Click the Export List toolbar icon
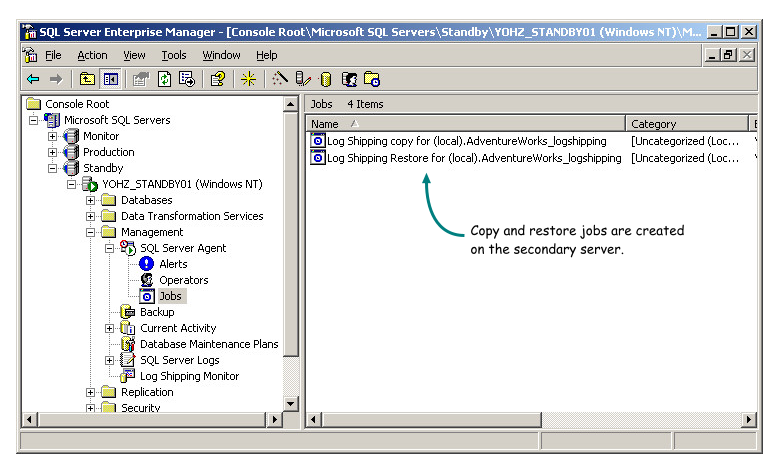The image size is (767, 475). click(x=187, y=79)
